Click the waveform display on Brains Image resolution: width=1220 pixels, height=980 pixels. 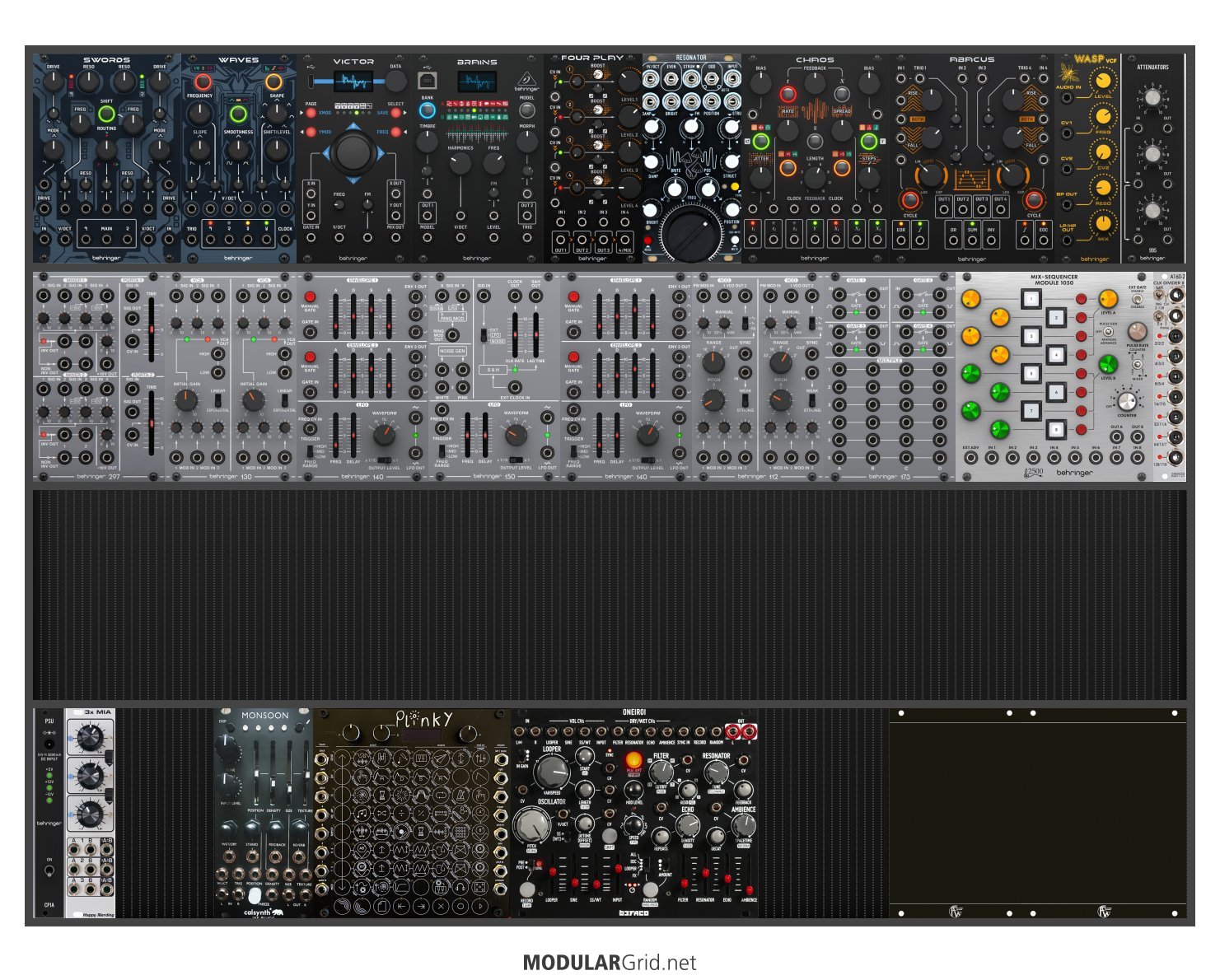click(477, 82)
